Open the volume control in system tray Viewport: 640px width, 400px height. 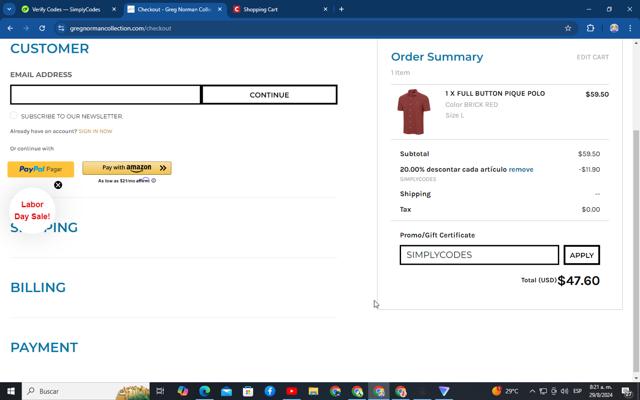(564, 391)
